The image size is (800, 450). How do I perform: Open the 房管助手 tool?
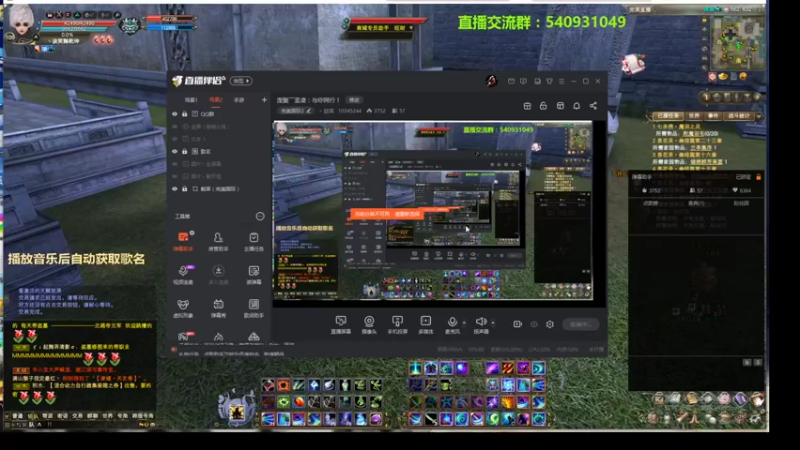click(218, 241)
